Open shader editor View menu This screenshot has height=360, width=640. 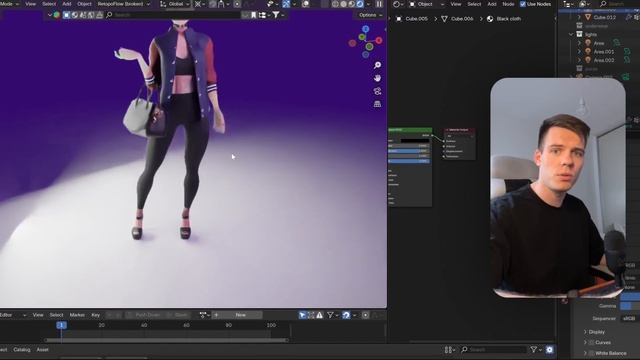456,4
